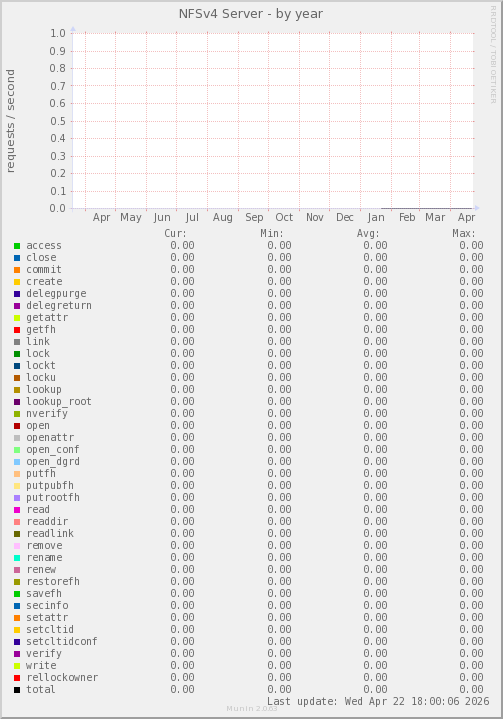Click the 'Avg:' column header
The width and height of the screenshot is (503, 719).
click(368, 233)
